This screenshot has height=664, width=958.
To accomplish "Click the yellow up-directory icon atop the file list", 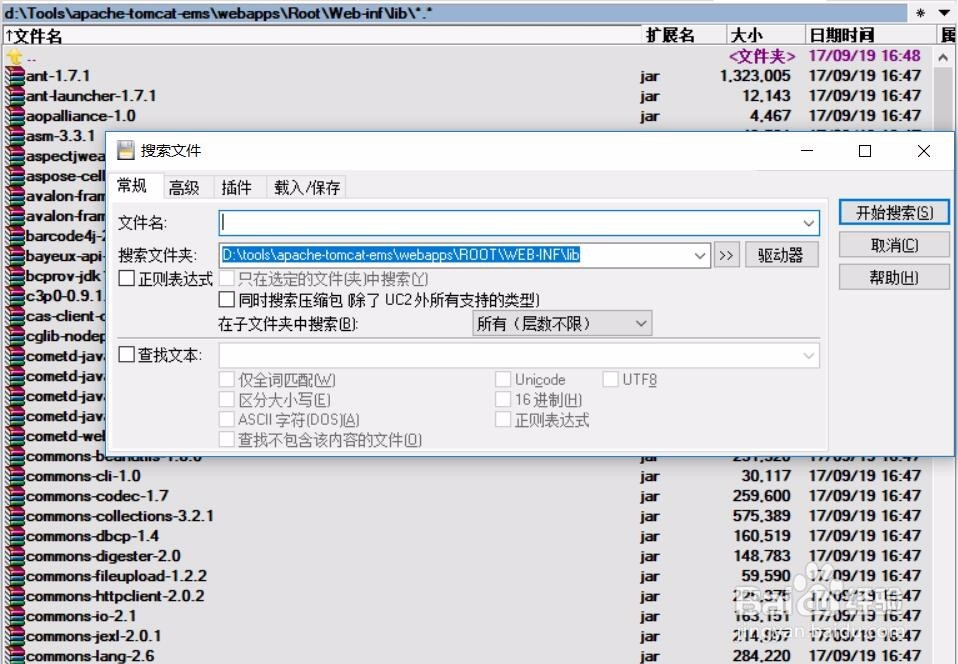I will [x=12, y=57].
